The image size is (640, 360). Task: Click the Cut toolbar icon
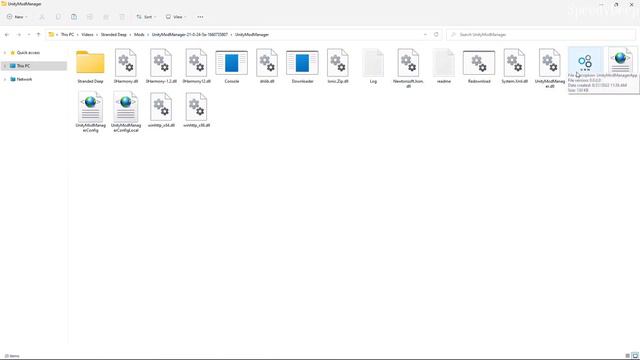(x=42, y=17)
